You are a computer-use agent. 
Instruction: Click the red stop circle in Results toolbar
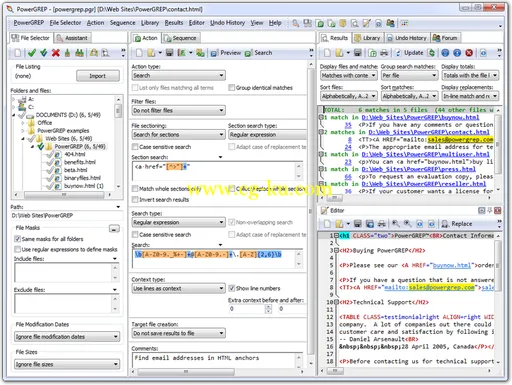click(469, 53)
